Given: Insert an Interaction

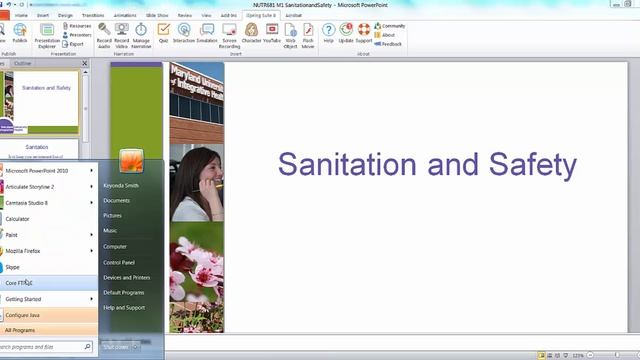Looking at the screenshot, I should pyautogui.click(x=184, y=33).
